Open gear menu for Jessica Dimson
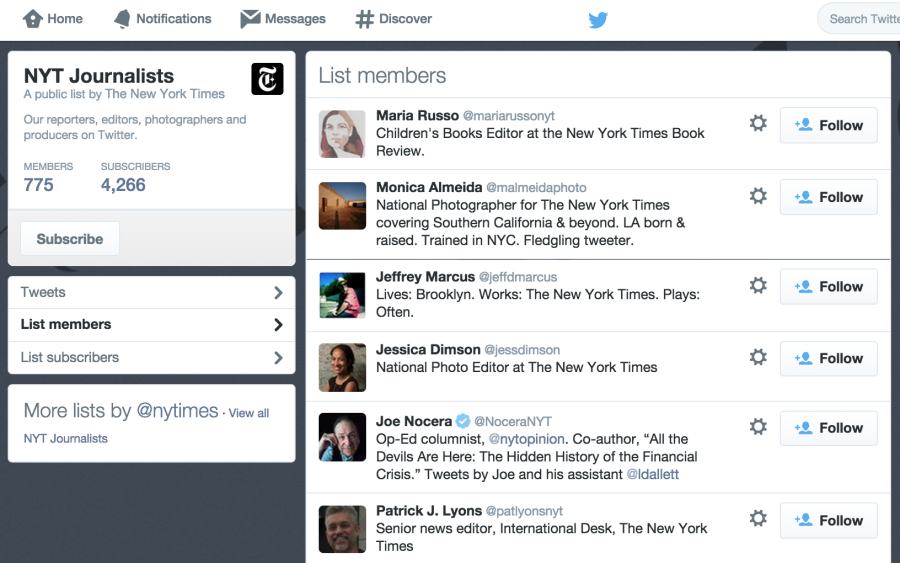This screenshot has height=563, width=900. [758, 357]
